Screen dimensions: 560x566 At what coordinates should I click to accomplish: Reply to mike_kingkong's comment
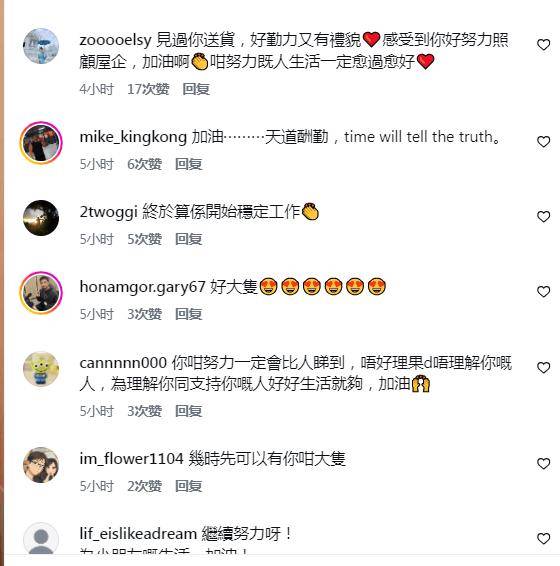pos(188,164)
